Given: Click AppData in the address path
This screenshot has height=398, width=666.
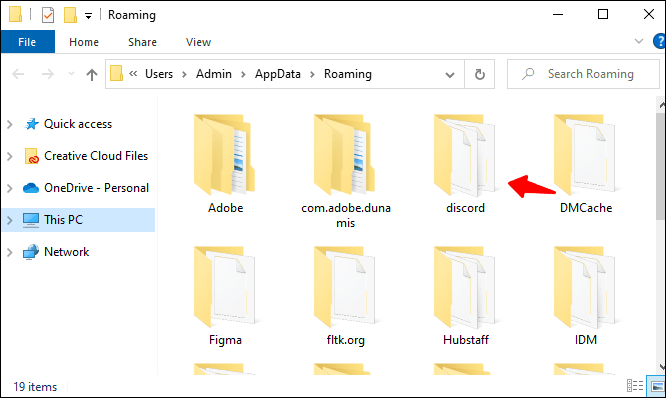Looking at the screenshot, I should tap(278, 74).
